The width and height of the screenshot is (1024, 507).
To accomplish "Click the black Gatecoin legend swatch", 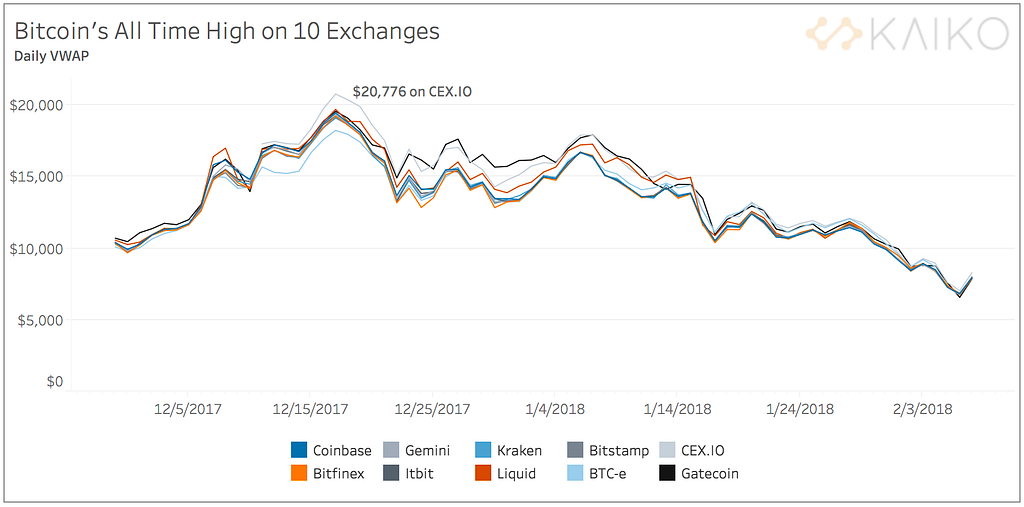I will pos(667,473).
